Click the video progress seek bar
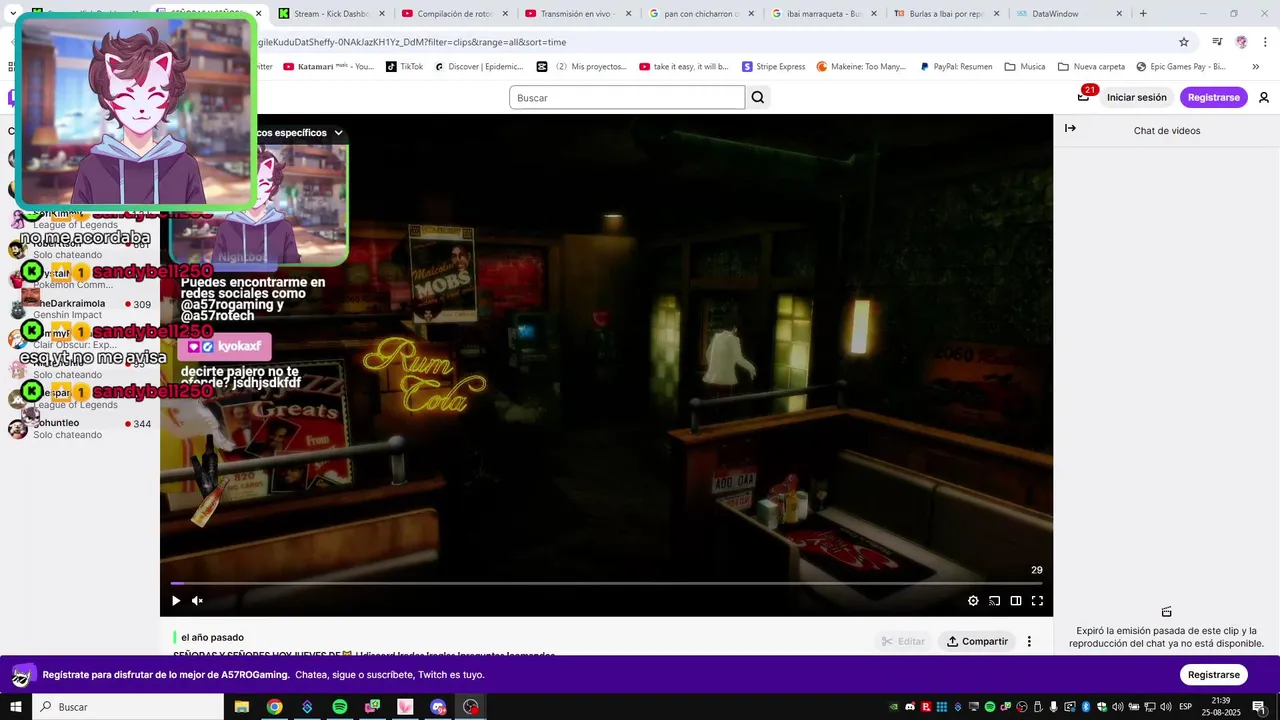 (x=606, y=583)
